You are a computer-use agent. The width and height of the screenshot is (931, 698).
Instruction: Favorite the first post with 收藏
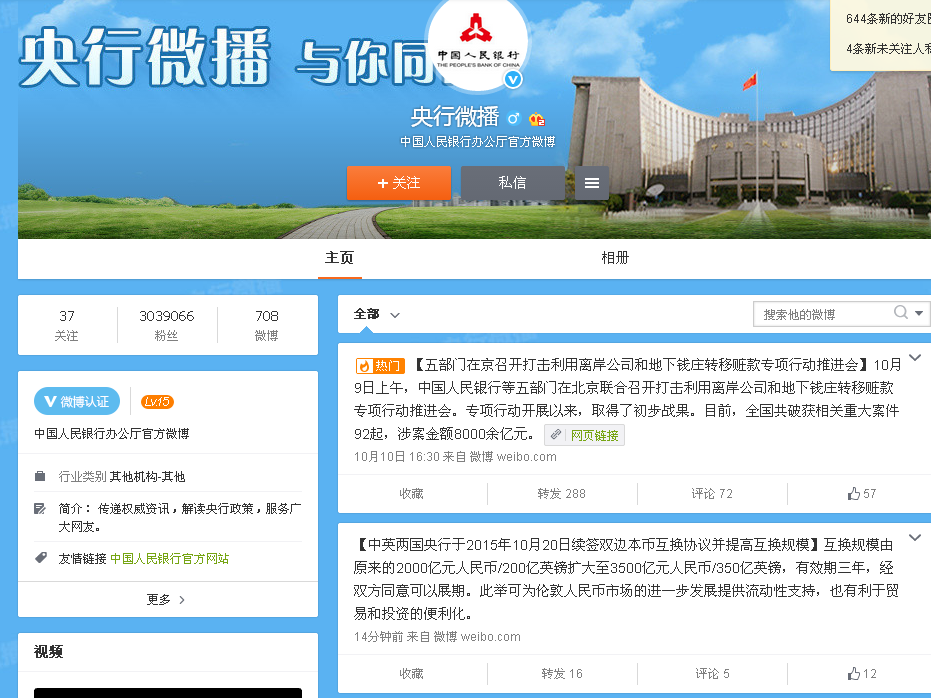(x=411, y=494)
